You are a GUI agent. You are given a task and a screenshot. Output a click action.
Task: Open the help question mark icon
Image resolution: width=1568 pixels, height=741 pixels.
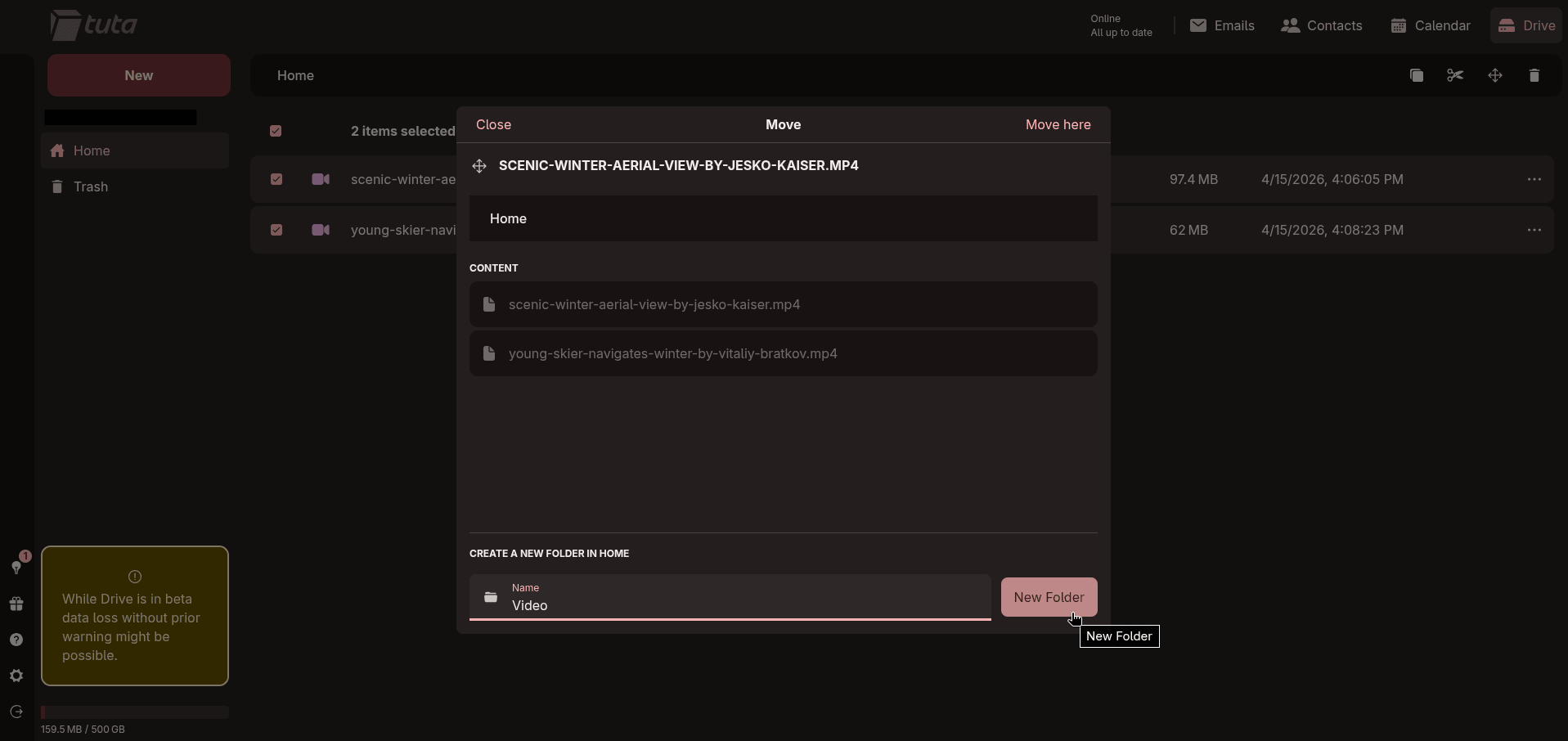[16, 640]
